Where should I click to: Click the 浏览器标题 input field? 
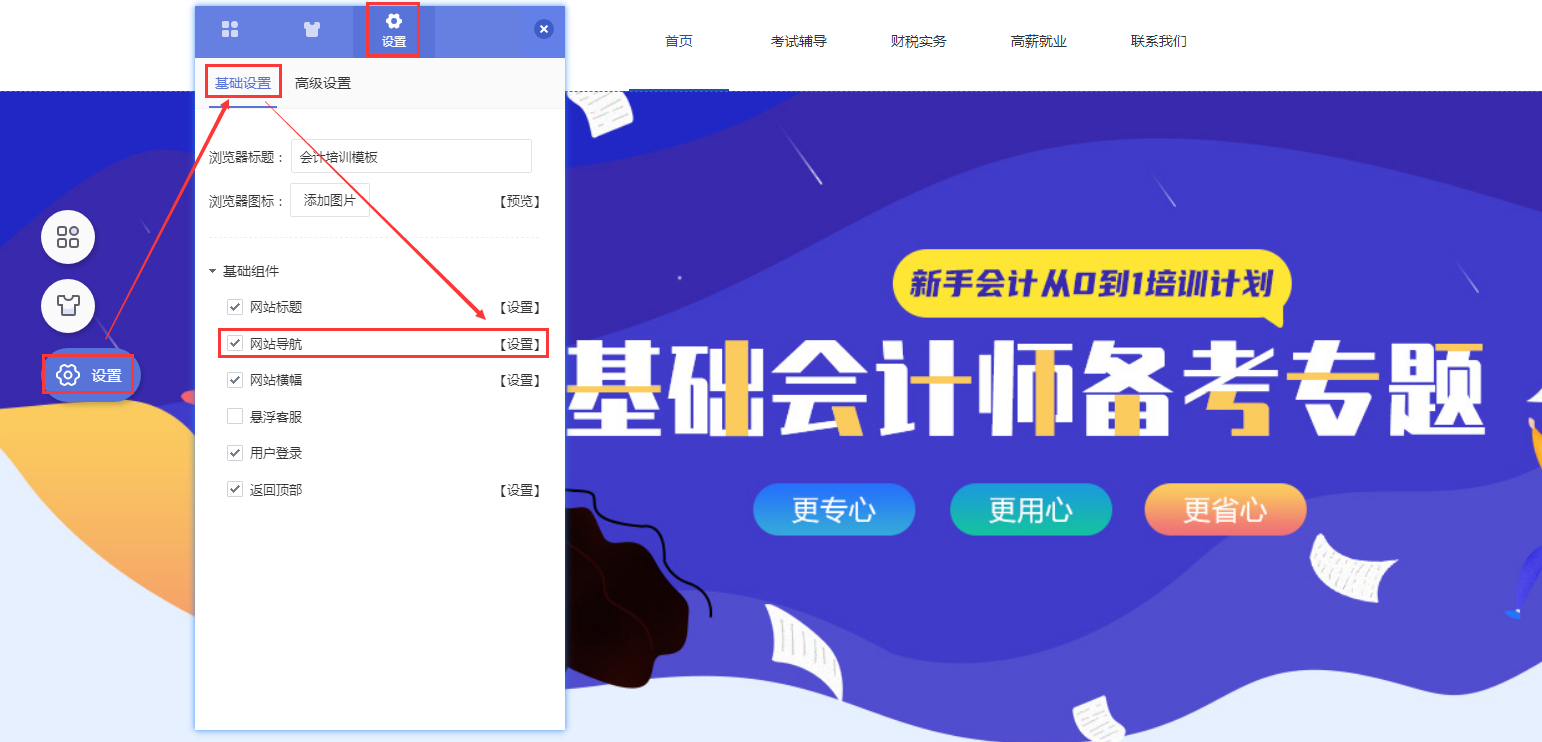[x=411, y=156]
